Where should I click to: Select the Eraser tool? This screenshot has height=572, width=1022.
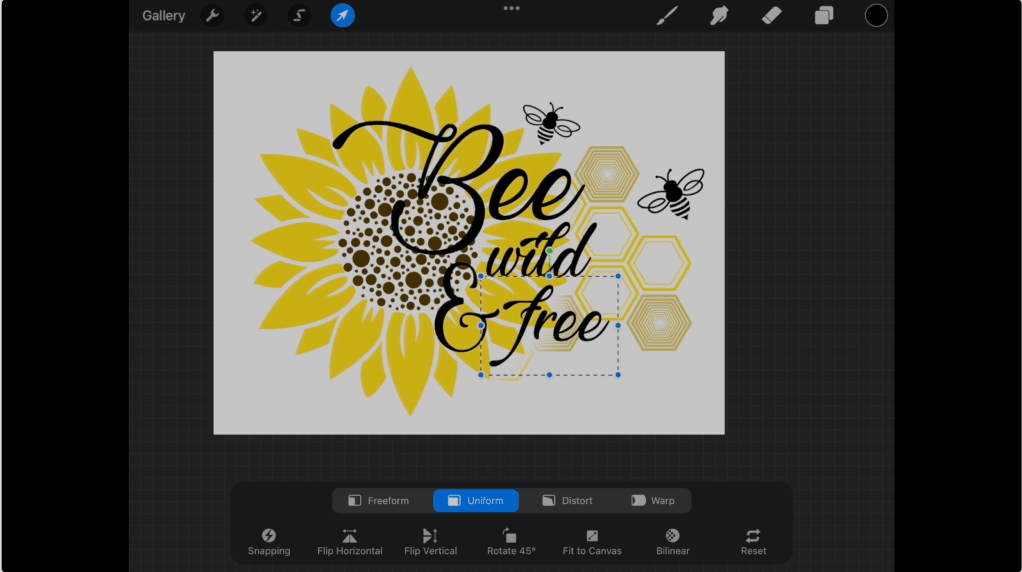771,15
